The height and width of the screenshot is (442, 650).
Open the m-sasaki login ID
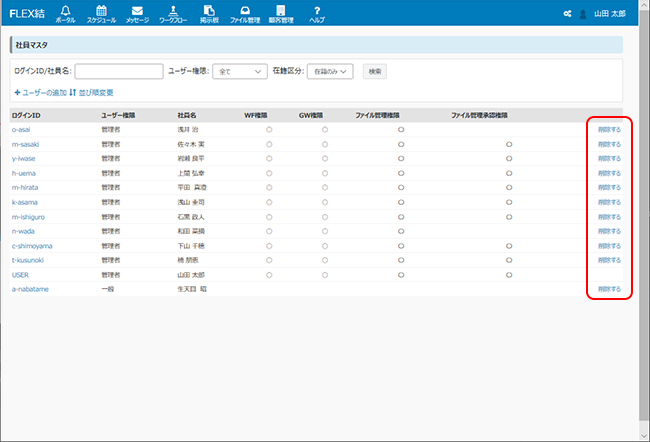(x=25, y=144)
